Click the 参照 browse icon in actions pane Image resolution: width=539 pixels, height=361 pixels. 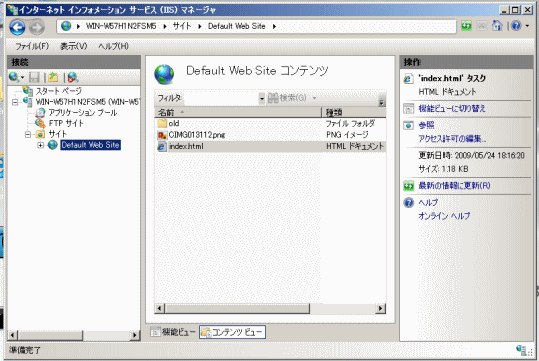point(409,125)
